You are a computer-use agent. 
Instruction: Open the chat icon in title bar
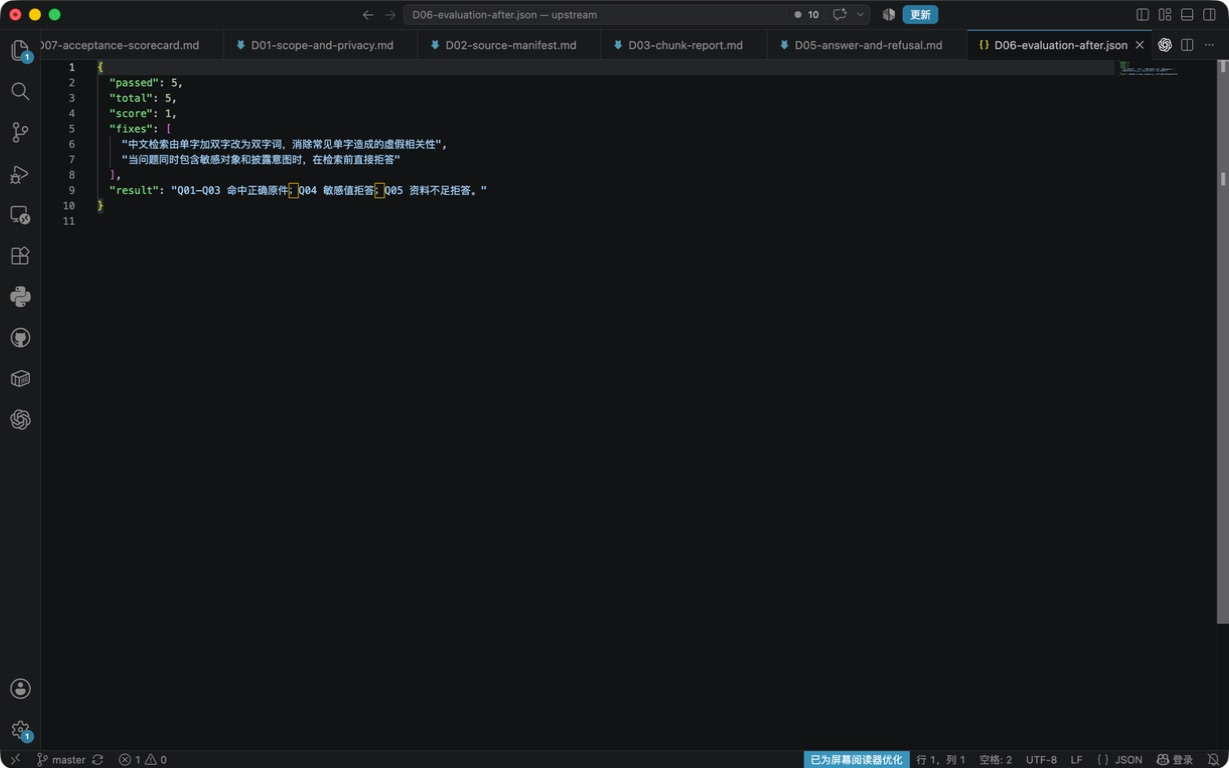click(840, 15)
